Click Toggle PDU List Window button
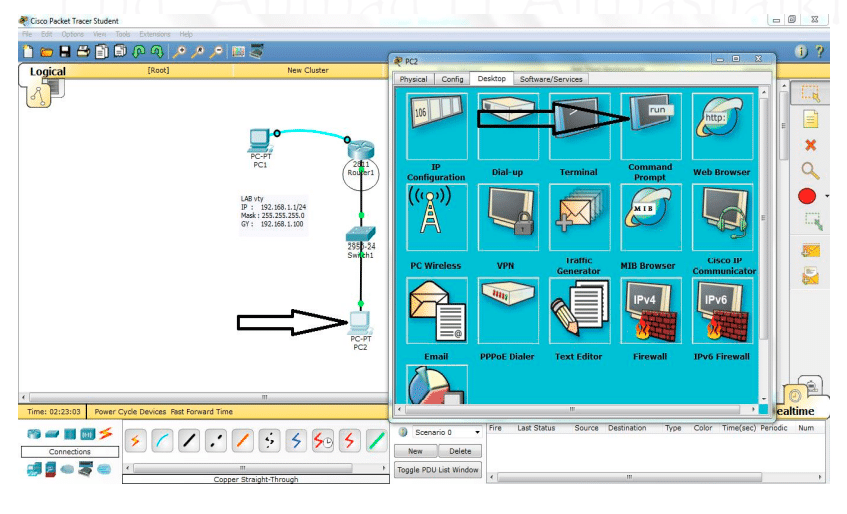The height and width of the screenshot is (514, 847). click(438, 470)
